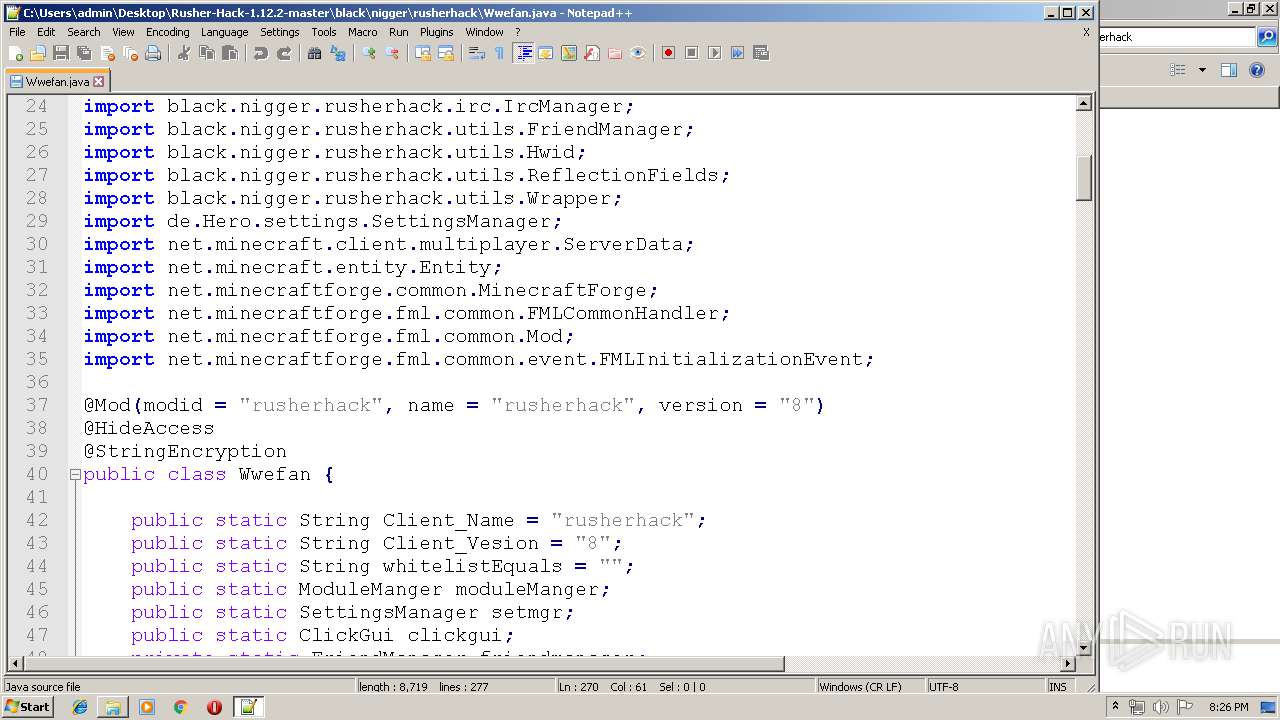Redo using the toolbar arrow icon
This screenshot has width=1280, height=720.
[x=284, y=53]
